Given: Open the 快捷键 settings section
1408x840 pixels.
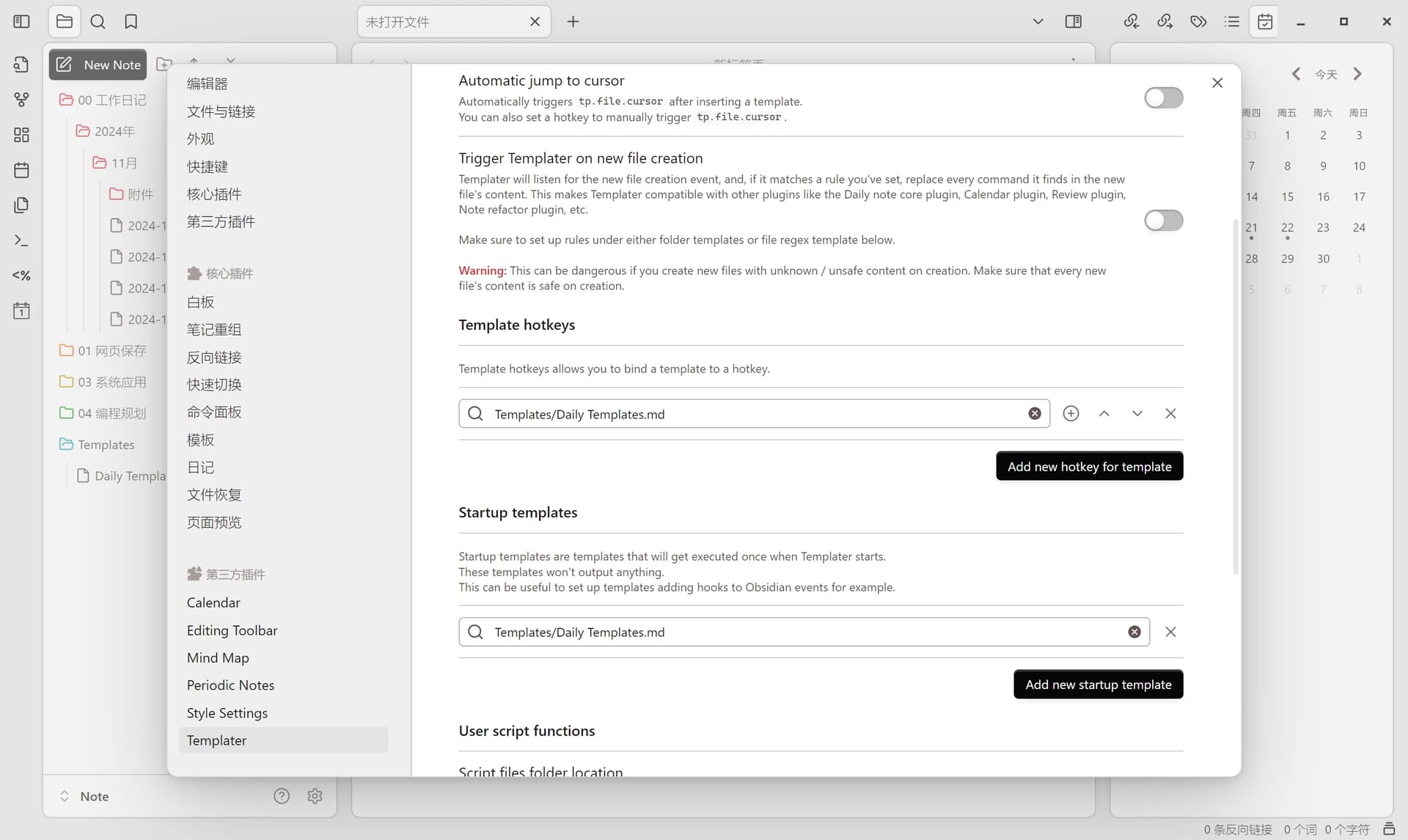Looking at the screenshot, I should [207, 166].
